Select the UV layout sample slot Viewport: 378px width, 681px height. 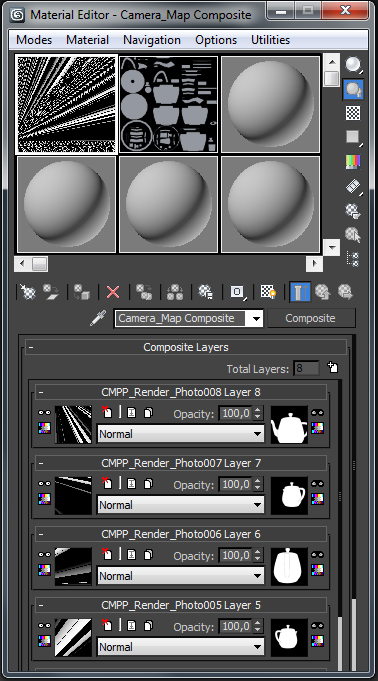[x=169, y=104]
